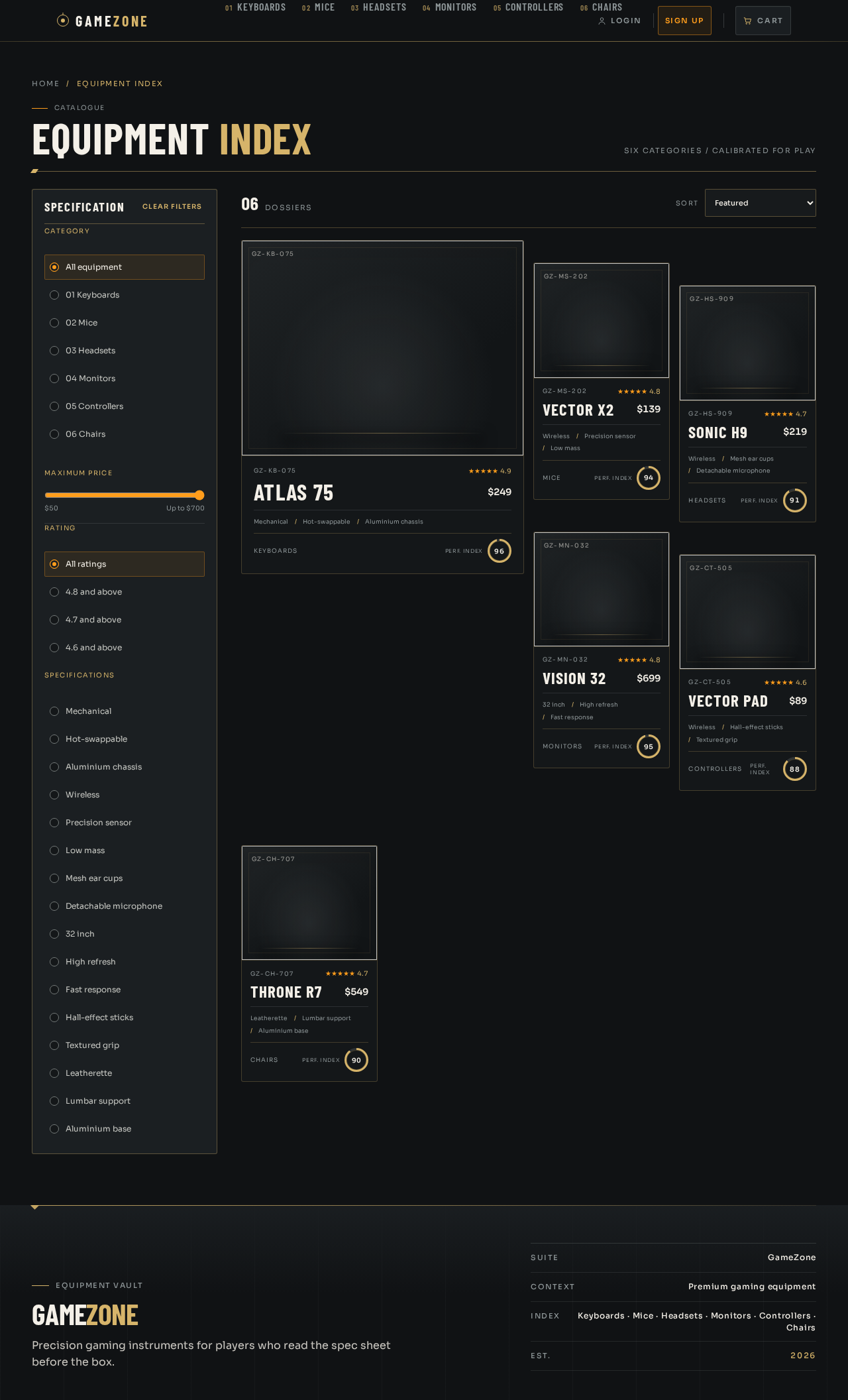Click the Atlas 75 performance index ring
The height and width of the screenshot is (1400, 848).
[500, 551]
